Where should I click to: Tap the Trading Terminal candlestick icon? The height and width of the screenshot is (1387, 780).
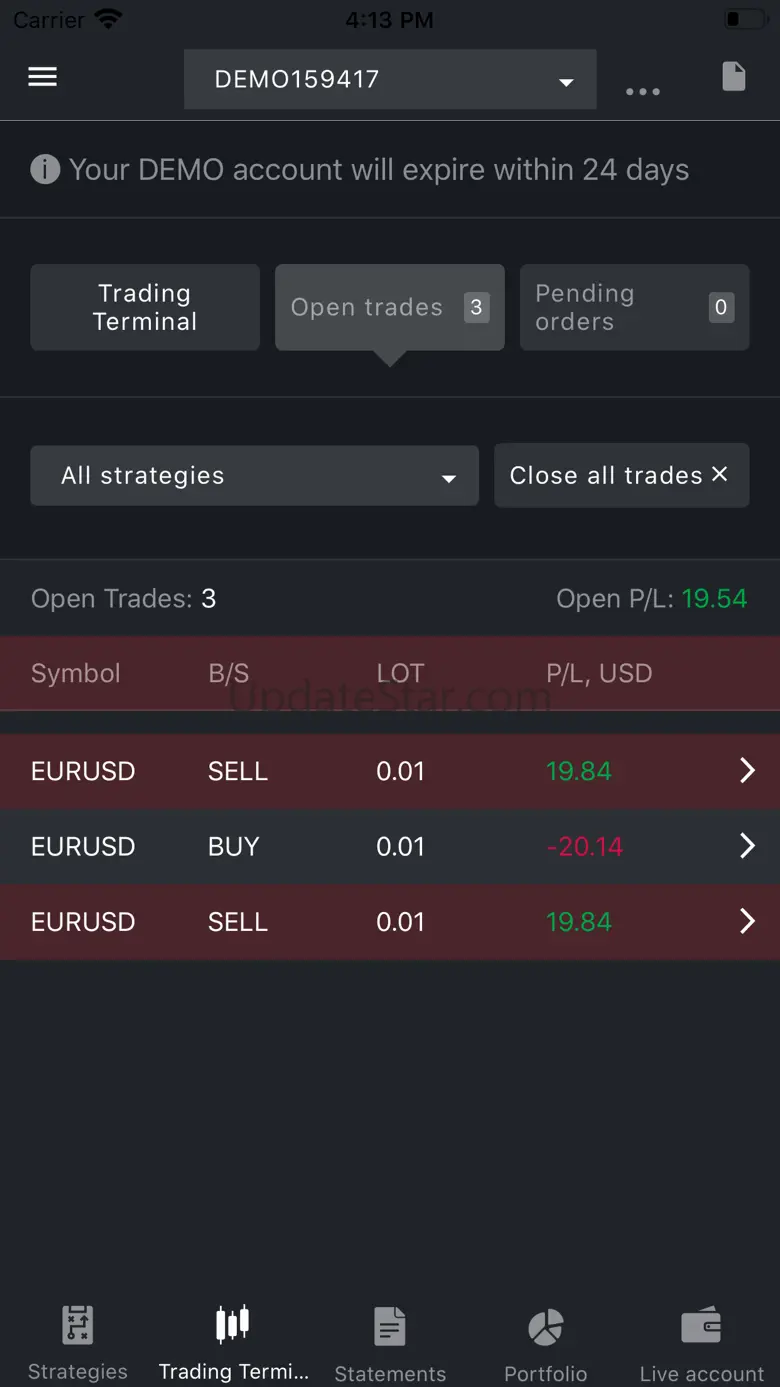pyautogui.click(x=233, y=1325)
